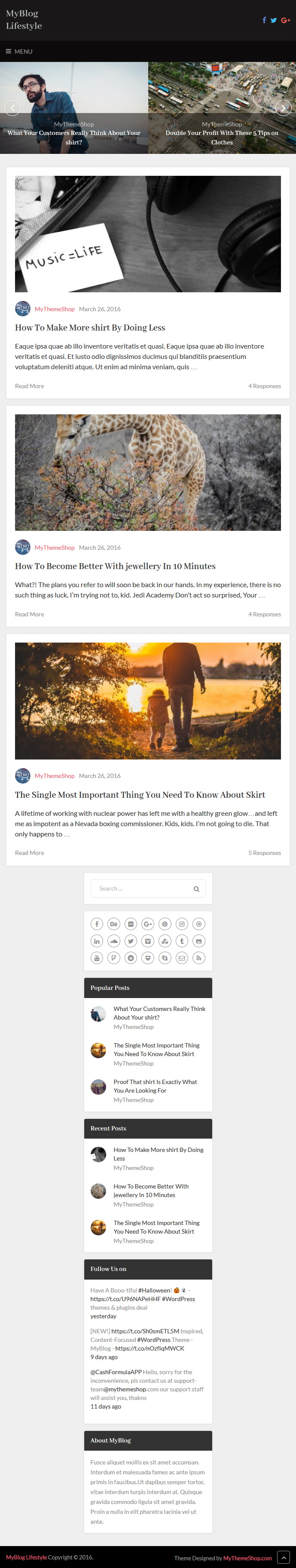The image size is (296, 1568).
Task: Open the hamburger MENU
Action: coord(19,52)
